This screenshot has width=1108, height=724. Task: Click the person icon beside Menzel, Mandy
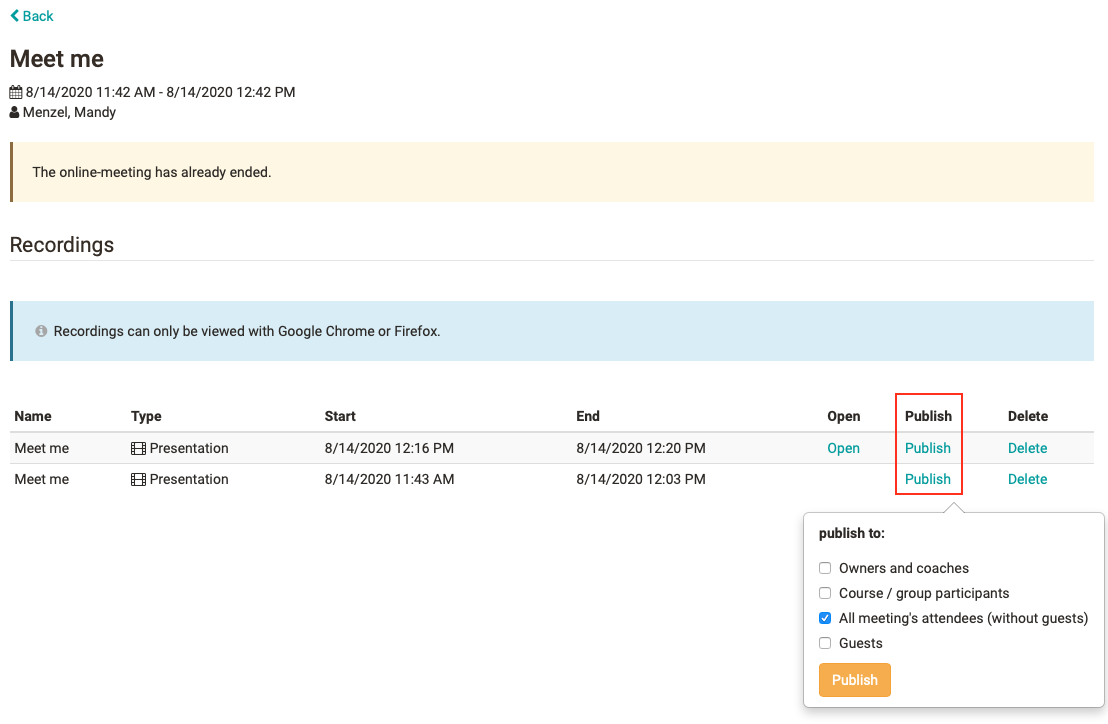coord(15,113)
